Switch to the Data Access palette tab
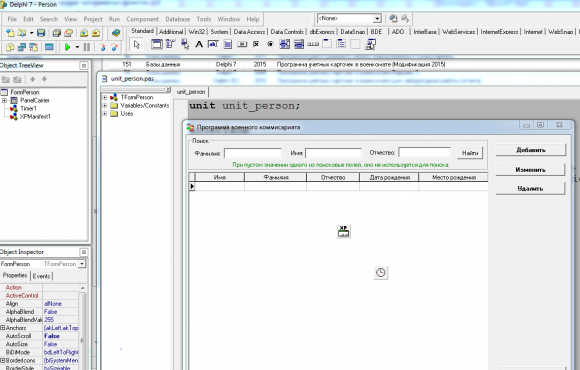This screenshot has height=370, width=580. point(249,32)
